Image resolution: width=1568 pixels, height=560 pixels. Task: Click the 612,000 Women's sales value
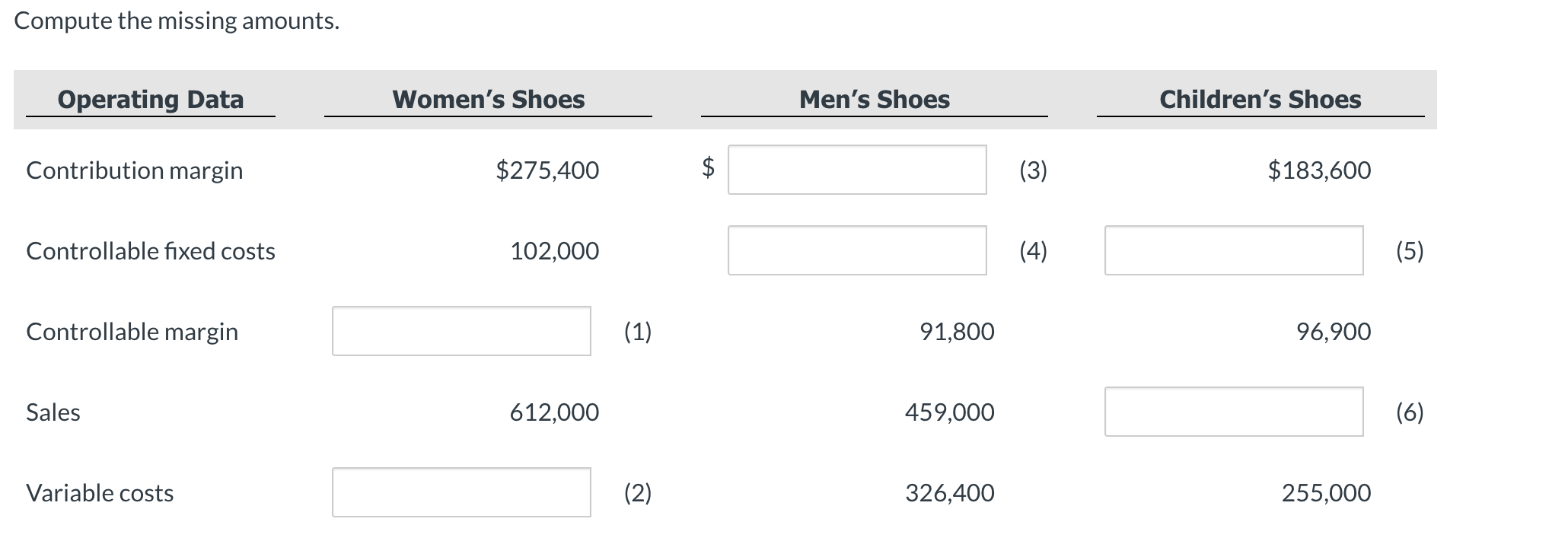pyautogui.click(x=554, y=412)
